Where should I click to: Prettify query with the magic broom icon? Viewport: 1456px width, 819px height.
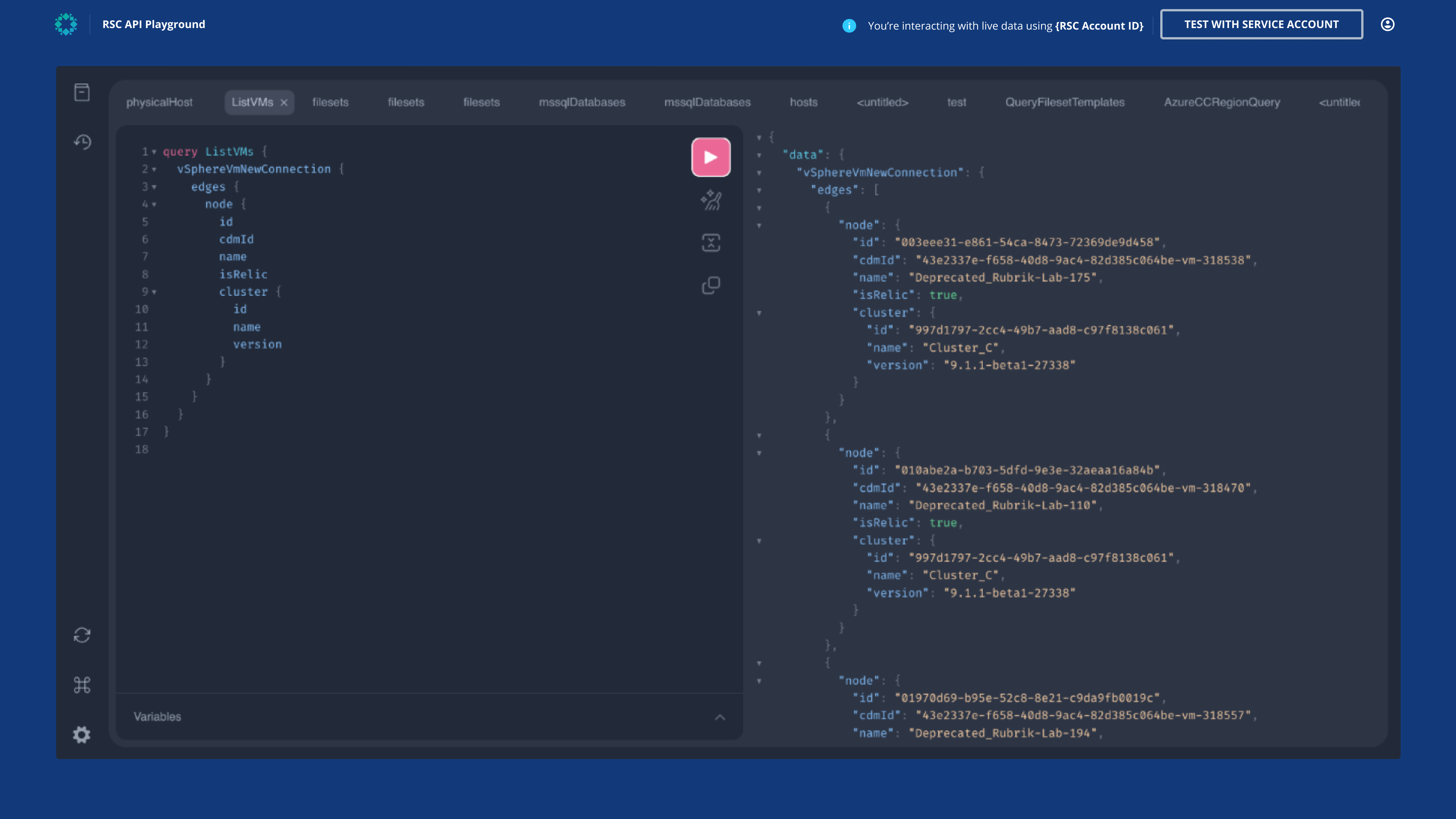(711, 200)
